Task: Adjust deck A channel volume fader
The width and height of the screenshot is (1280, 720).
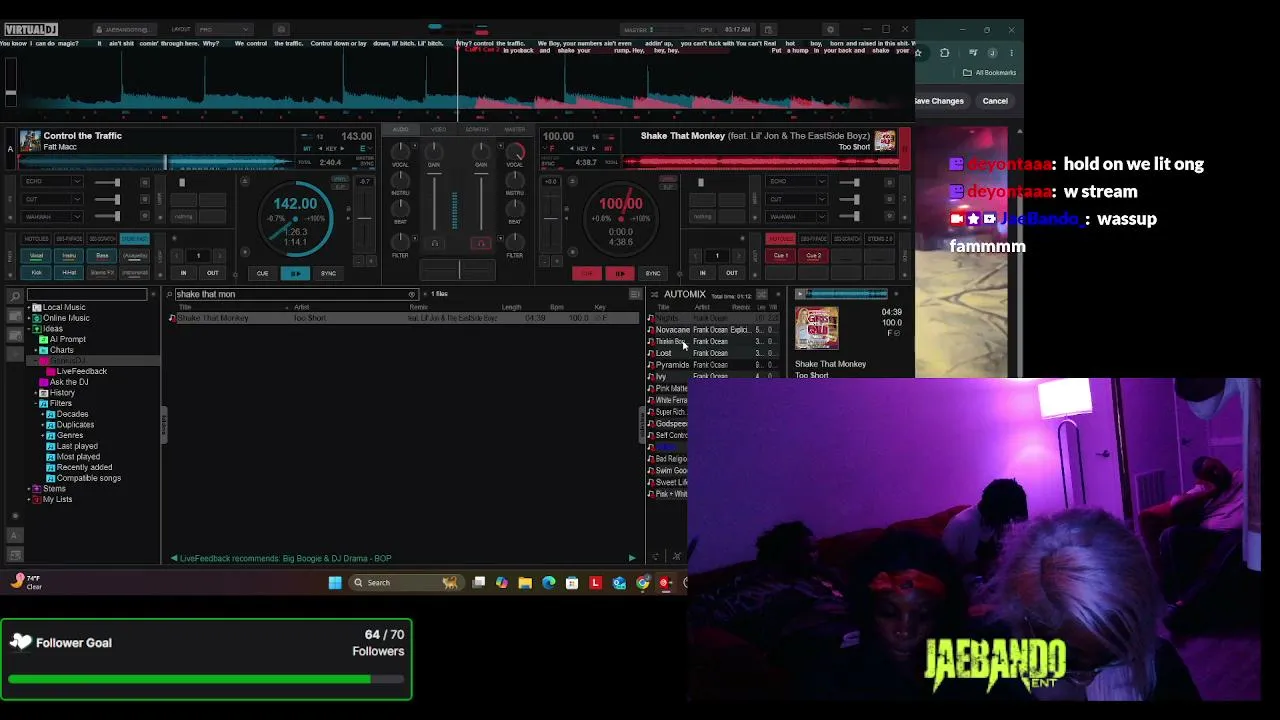Action: (x=434, y=203)
